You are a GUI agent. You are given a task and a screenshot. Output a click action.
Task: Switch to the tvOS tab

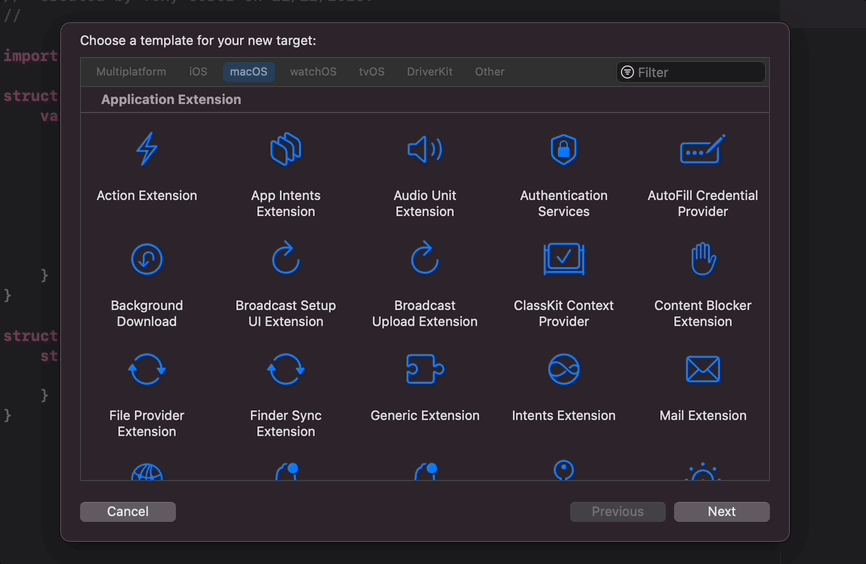click(372, 72)
